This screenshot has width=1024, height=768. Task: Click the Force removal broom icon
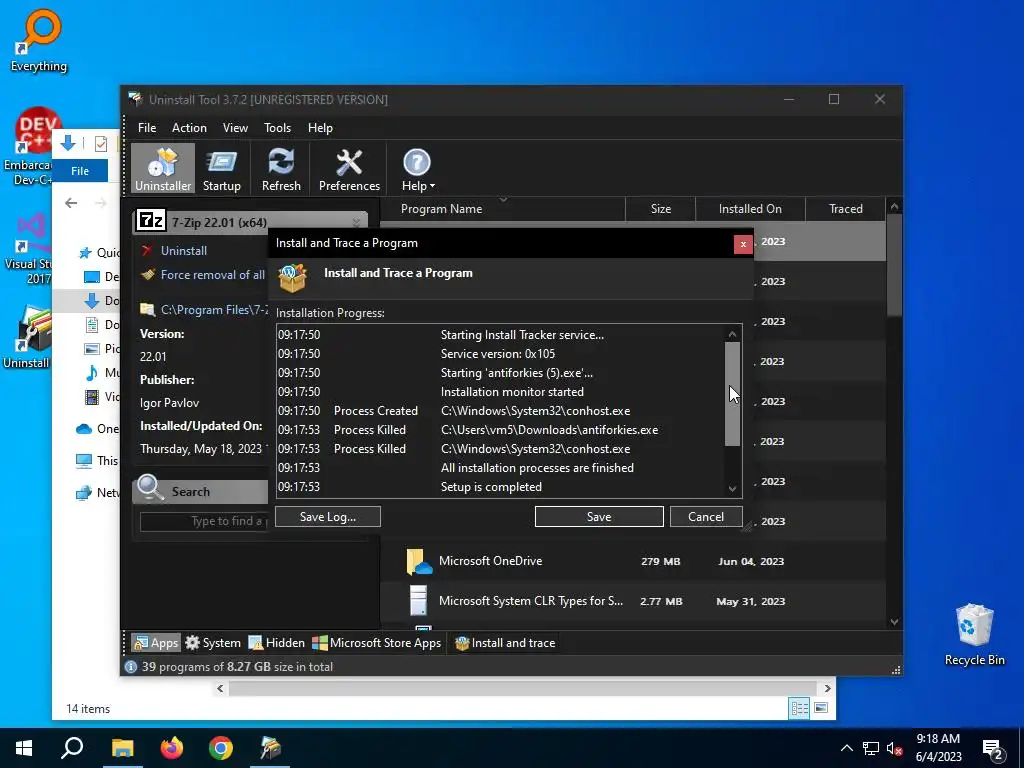tap(148, 275)
